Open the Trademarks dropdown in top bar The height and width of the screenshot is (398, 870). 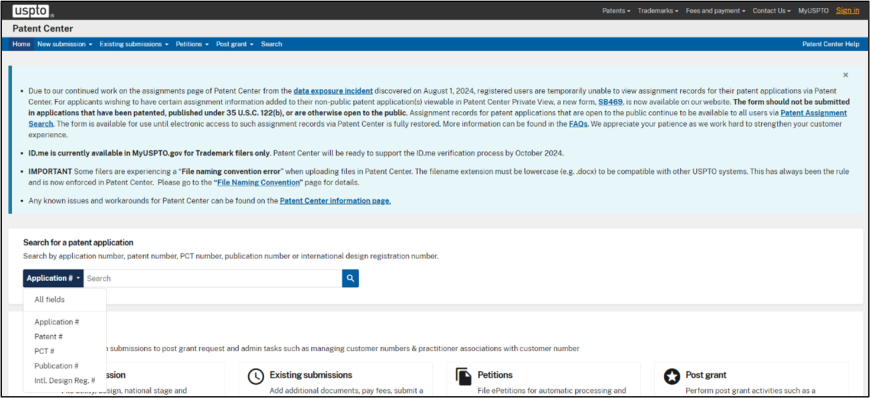pos(658,11)
